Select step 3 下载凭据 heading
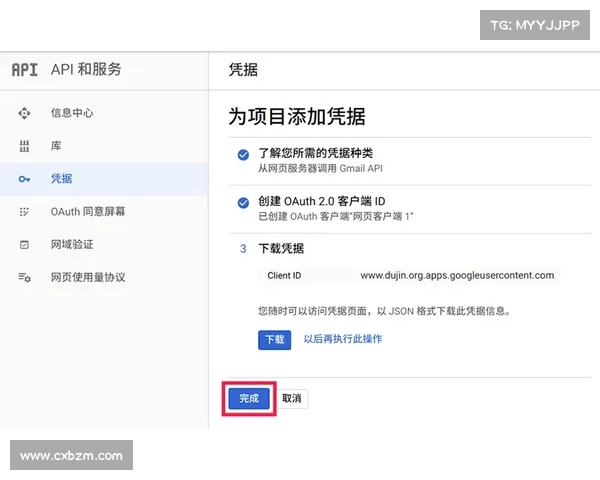Screen dimensions: 600x480 click(281, 249)
